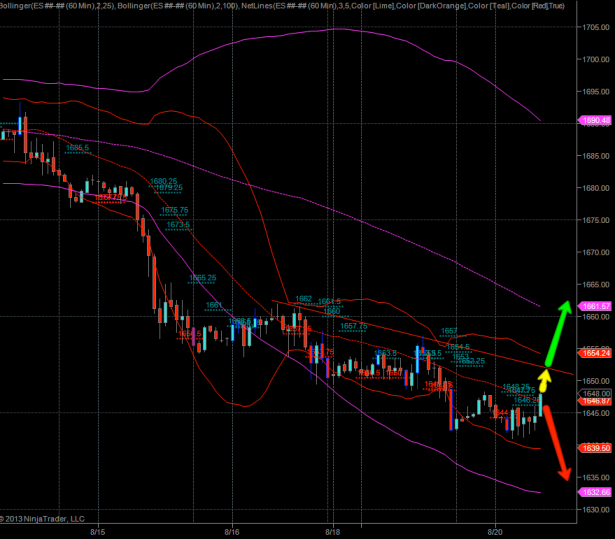
Task: Select the 1690.48 magenta price marker
Action: [x=596, y=121]
